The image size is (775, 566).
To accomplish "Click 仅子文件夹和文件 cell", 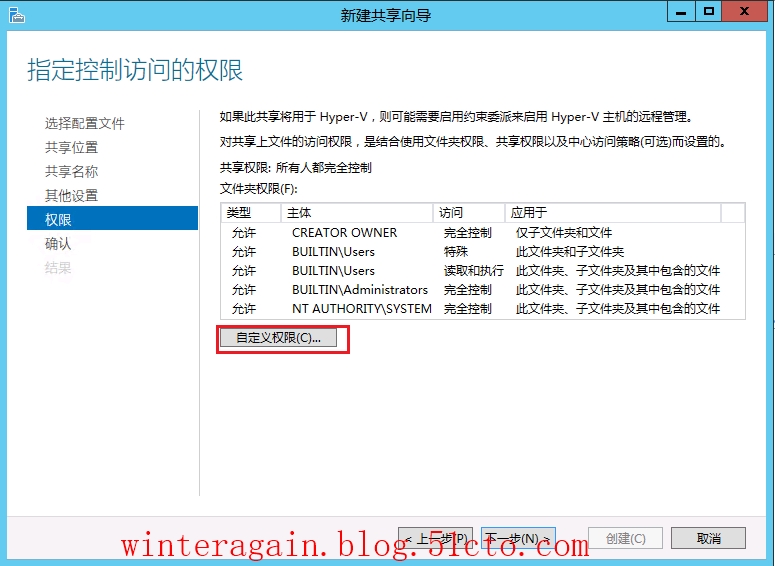I will pyautogui.click(x=564, y=233).
